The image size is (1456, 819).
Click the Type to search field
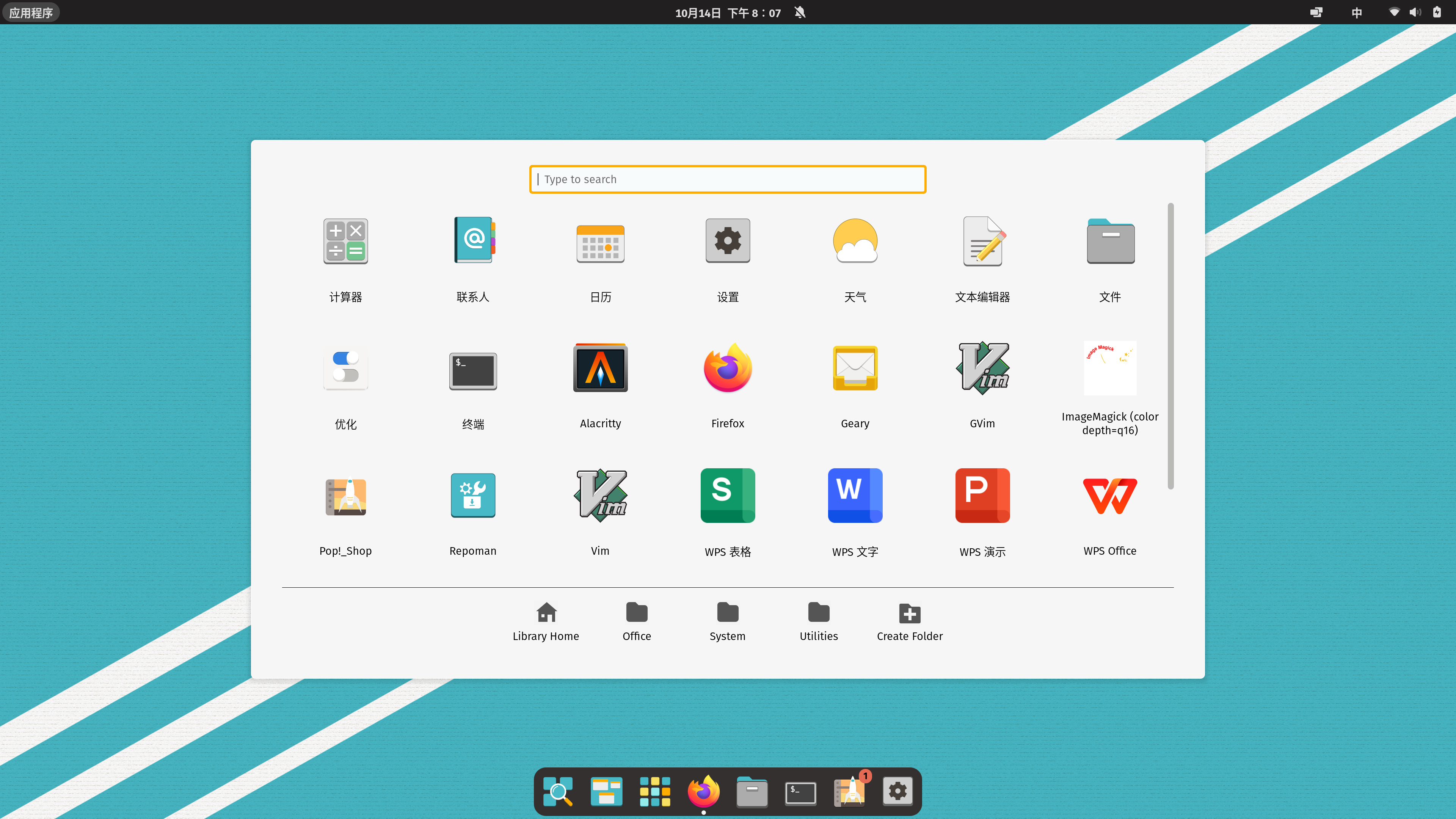click(x=728, y=179)
